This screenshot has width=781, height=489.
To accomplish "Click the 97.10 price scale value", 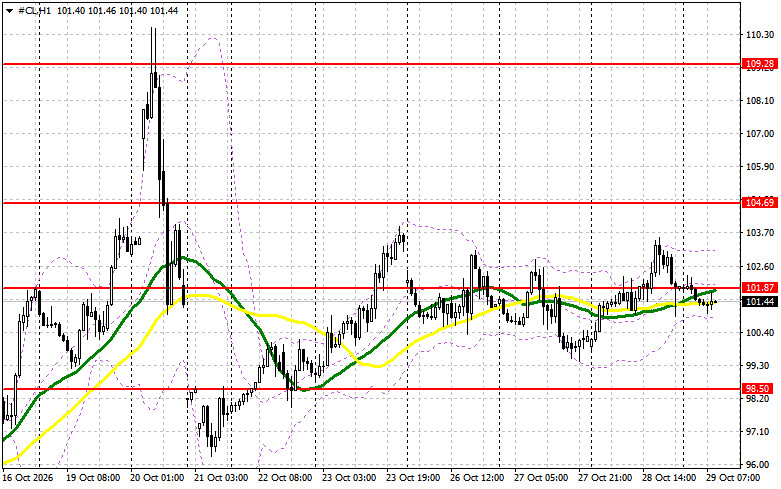I will (x=758, y=431).
